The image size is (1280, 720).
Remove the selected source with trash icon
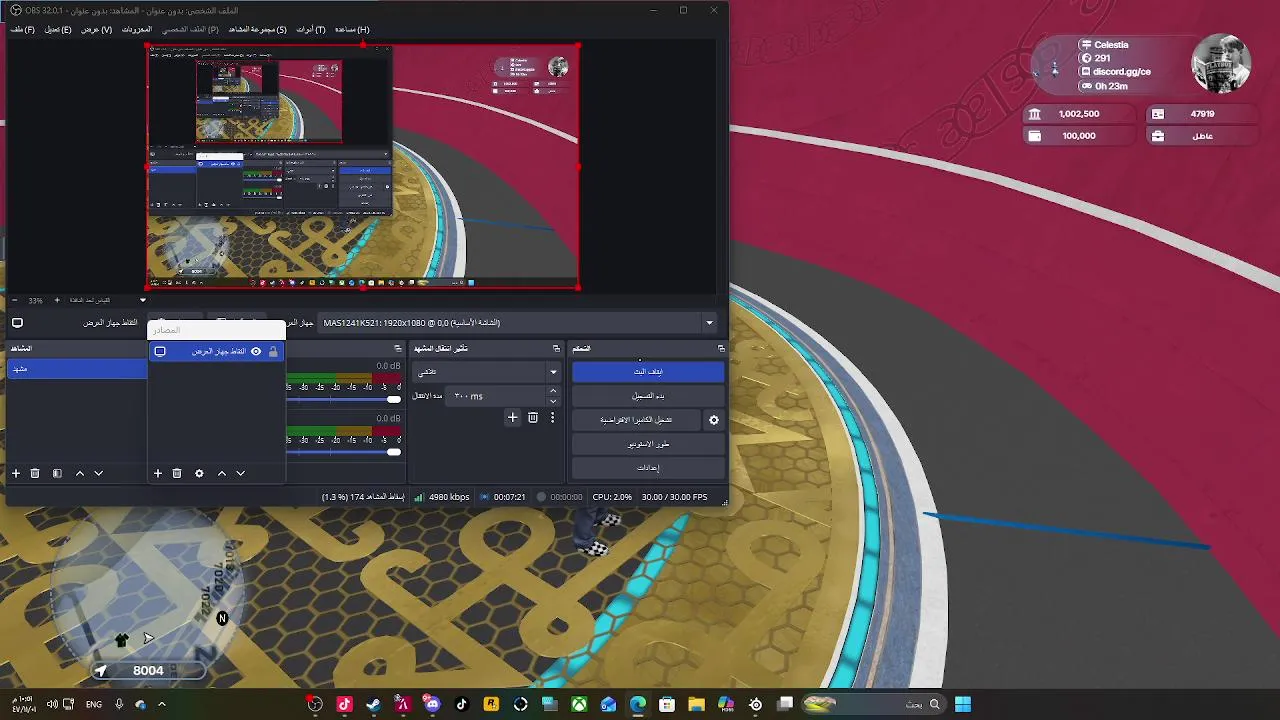click(177, 473)
